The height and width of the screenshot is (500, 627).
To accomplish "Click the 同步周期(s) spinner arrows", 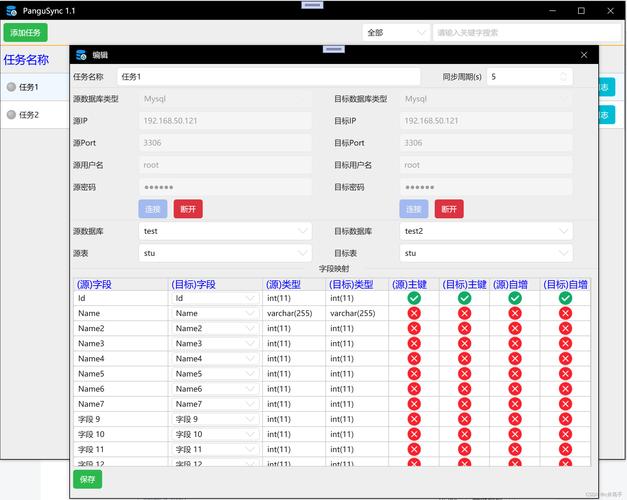I will pyautogui.click(x=563, y=76).
